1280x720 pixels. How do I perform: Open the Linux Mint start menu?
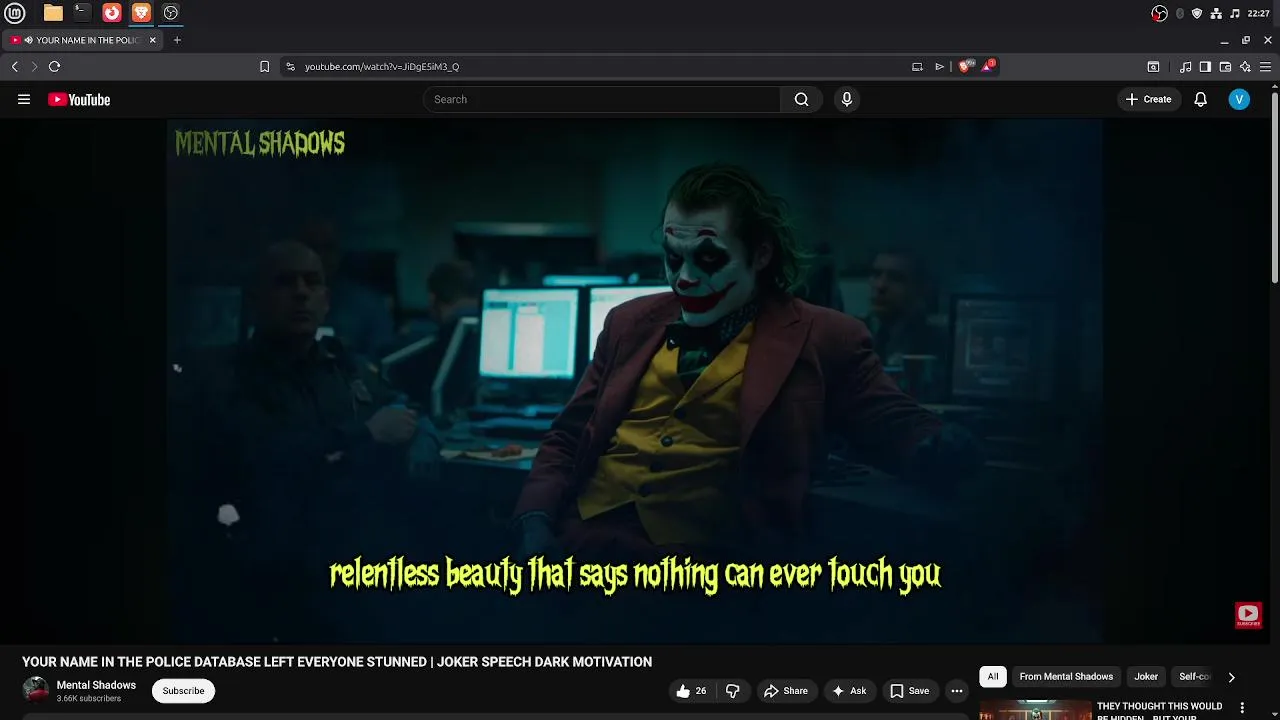tap(14, 13)
